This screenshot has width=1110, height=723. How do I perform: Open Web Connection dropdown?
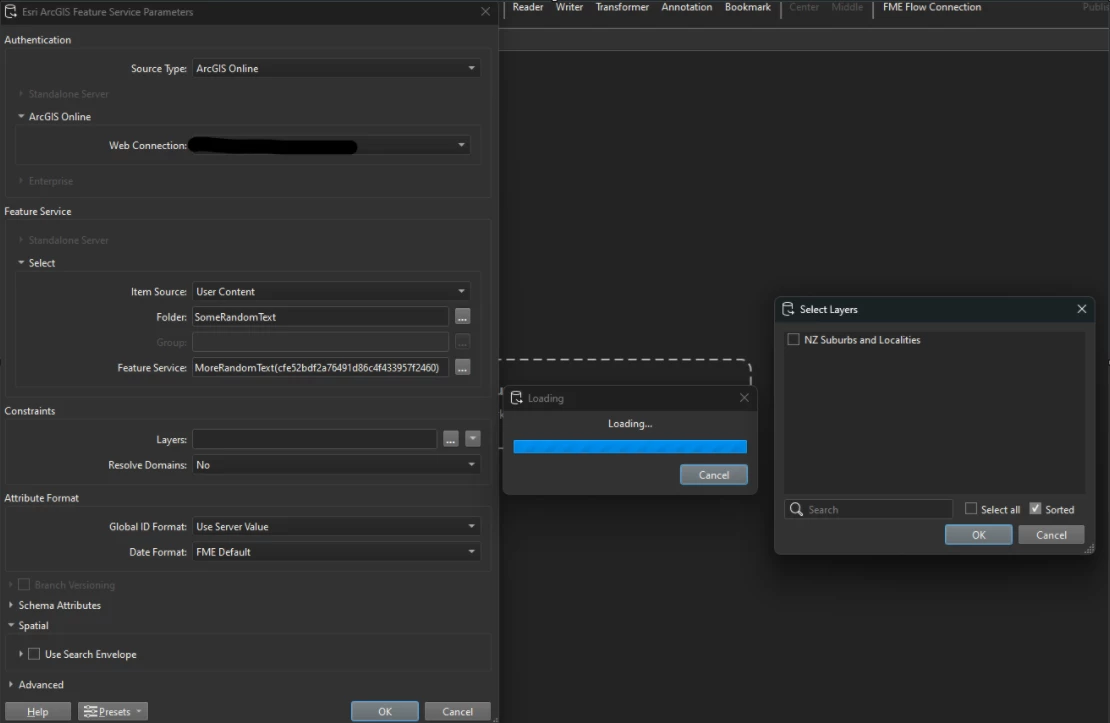click(329, 145)
